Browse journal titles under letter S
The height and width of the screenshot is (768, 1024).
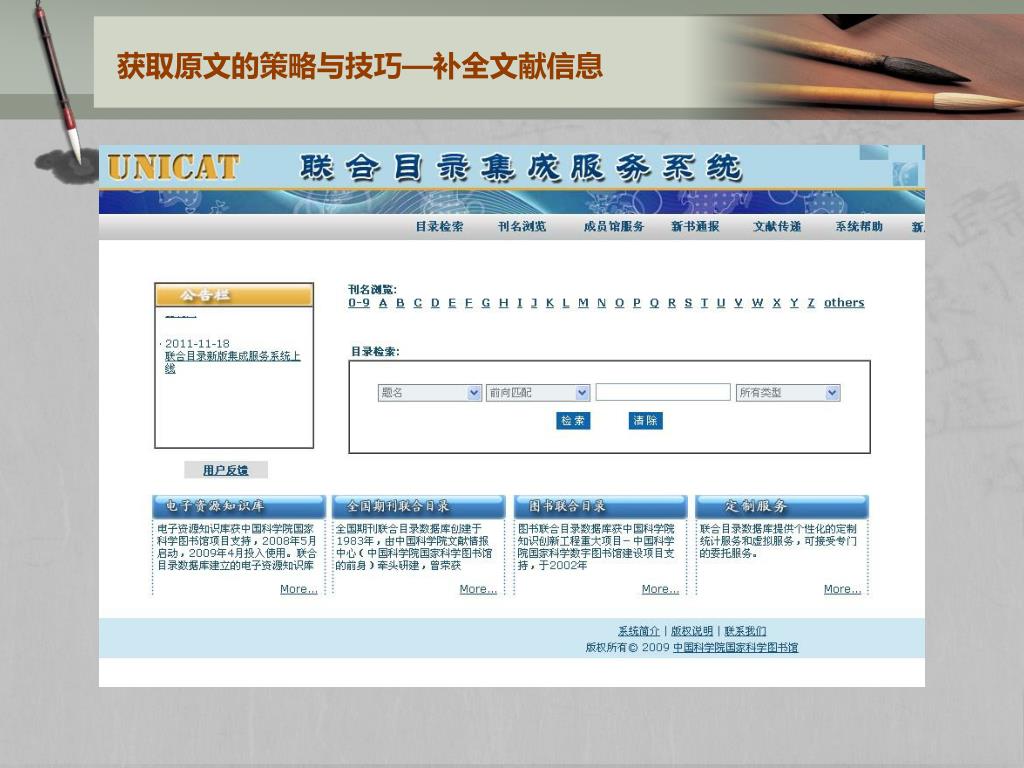pyautogui.click(x=688, y=303)
